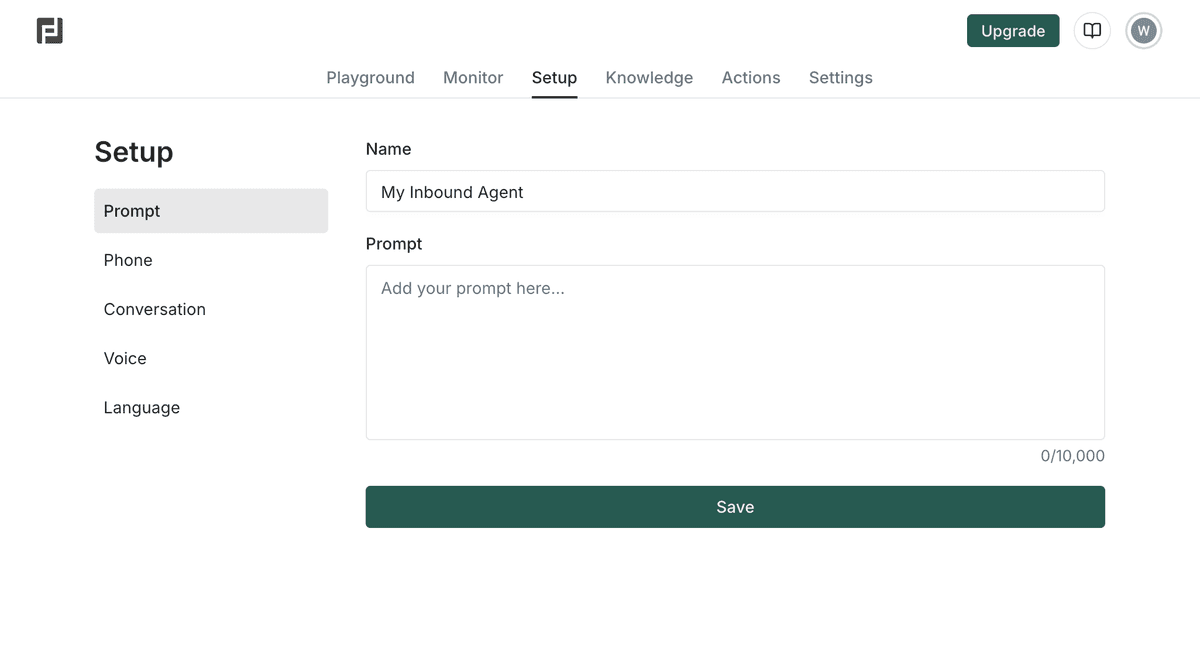This screenshot has height=661, width=1200.
Task: Click inside the empty Prompt text area
Action: pos(735,350)
